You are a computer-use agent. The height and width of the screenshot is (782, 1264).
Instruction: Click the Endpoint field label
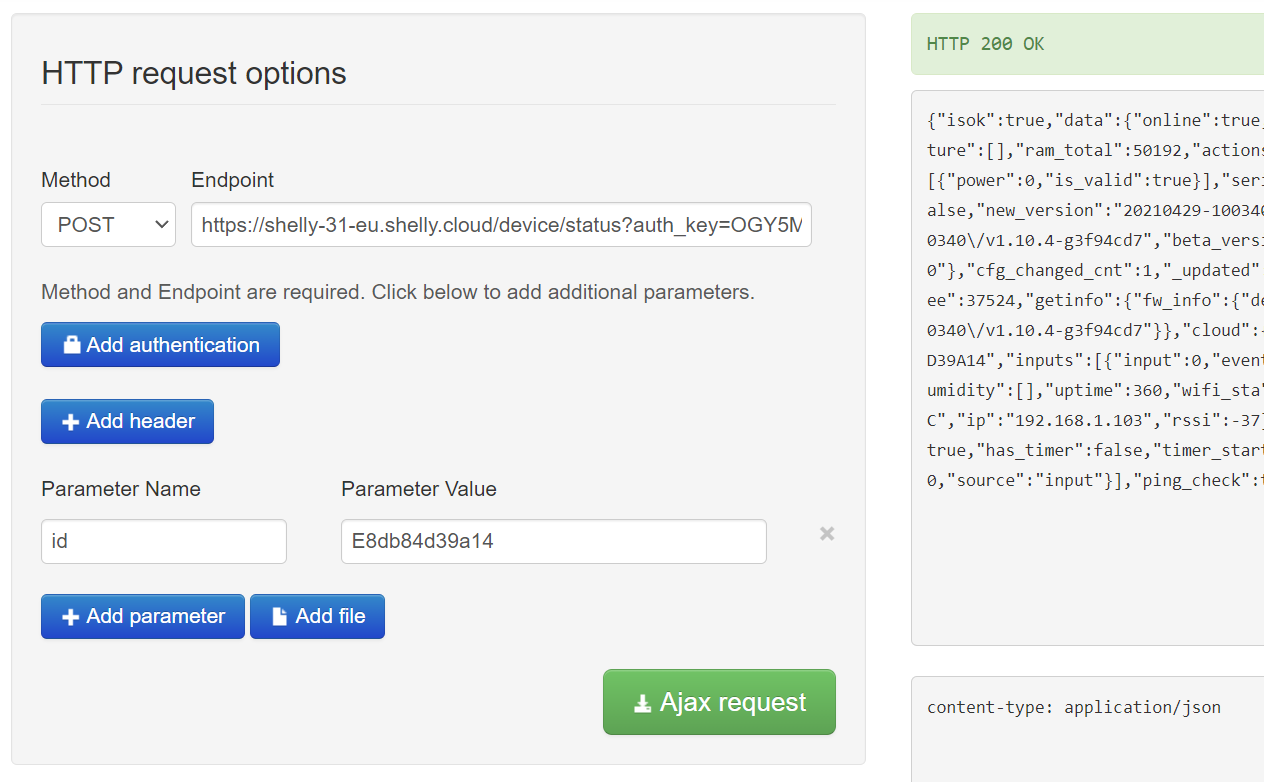coord(232,180)
